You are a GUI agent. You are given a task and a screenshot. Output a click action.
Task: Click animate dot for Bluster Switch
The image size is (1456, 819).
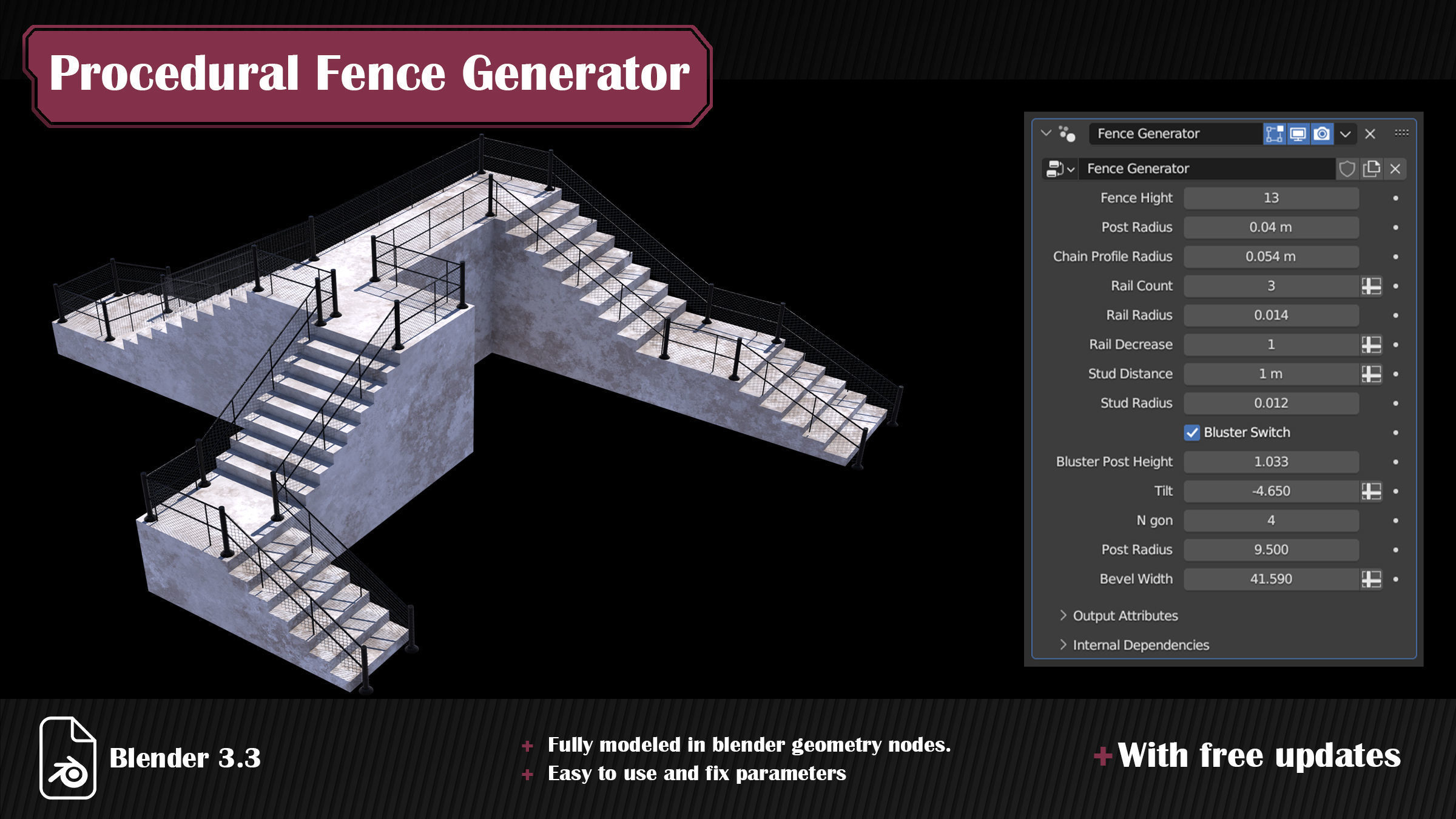coord(1395,433)
